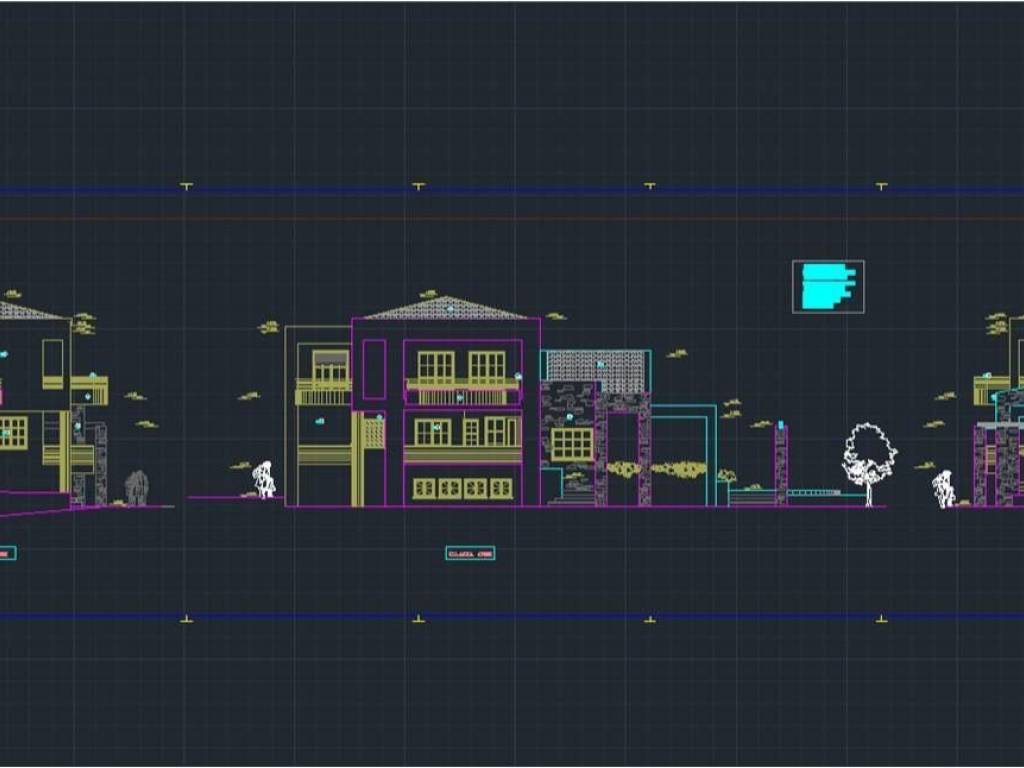Click upper-floor left double window of central building
Screen dimensions: 1024x768
pyautogui.click(x=435, y=366)
